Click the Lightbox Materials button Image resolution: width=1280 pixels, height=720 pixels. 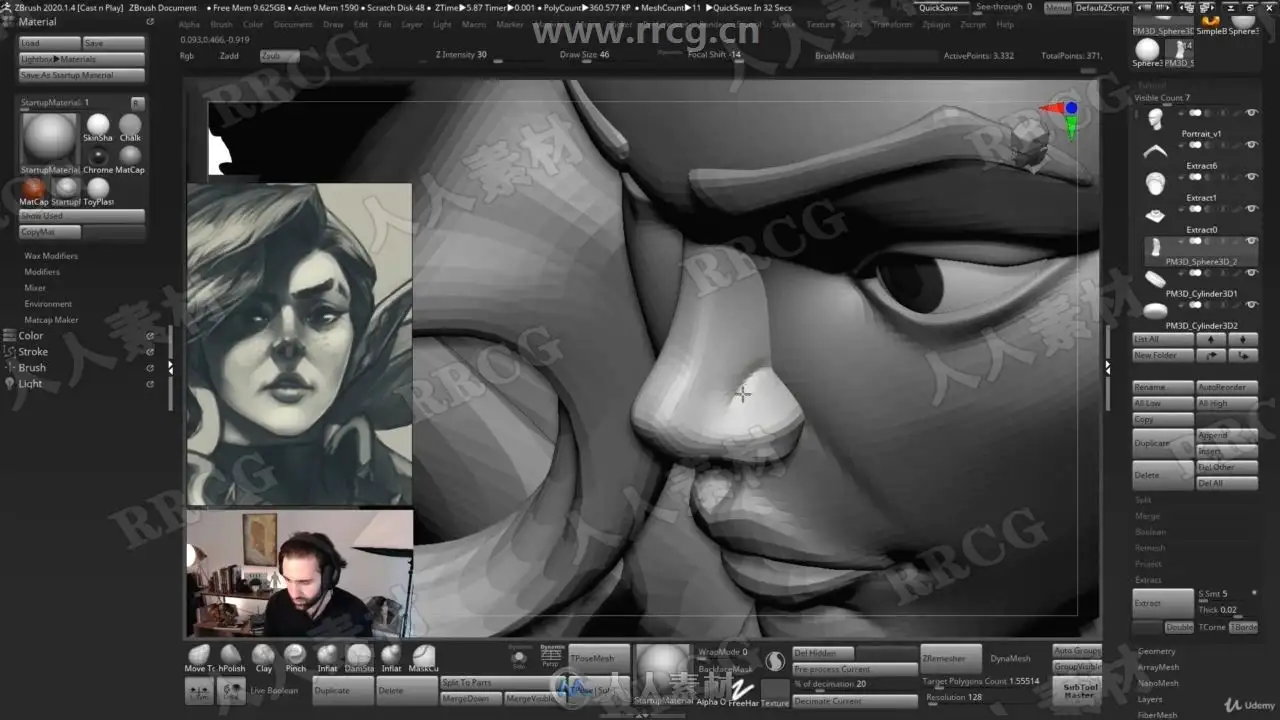[x=82, y=59]
